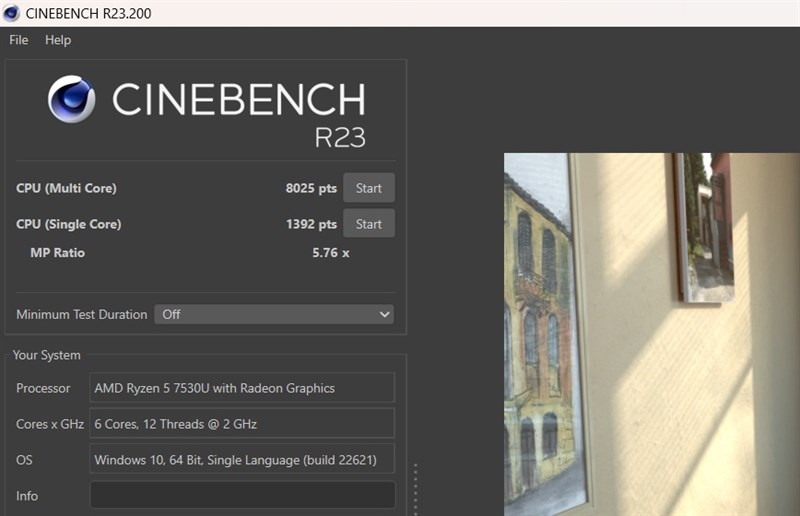Click the Cinebench title bar app icon
Viewport: 800px width, 516px height.
click(x=11, y=13)
